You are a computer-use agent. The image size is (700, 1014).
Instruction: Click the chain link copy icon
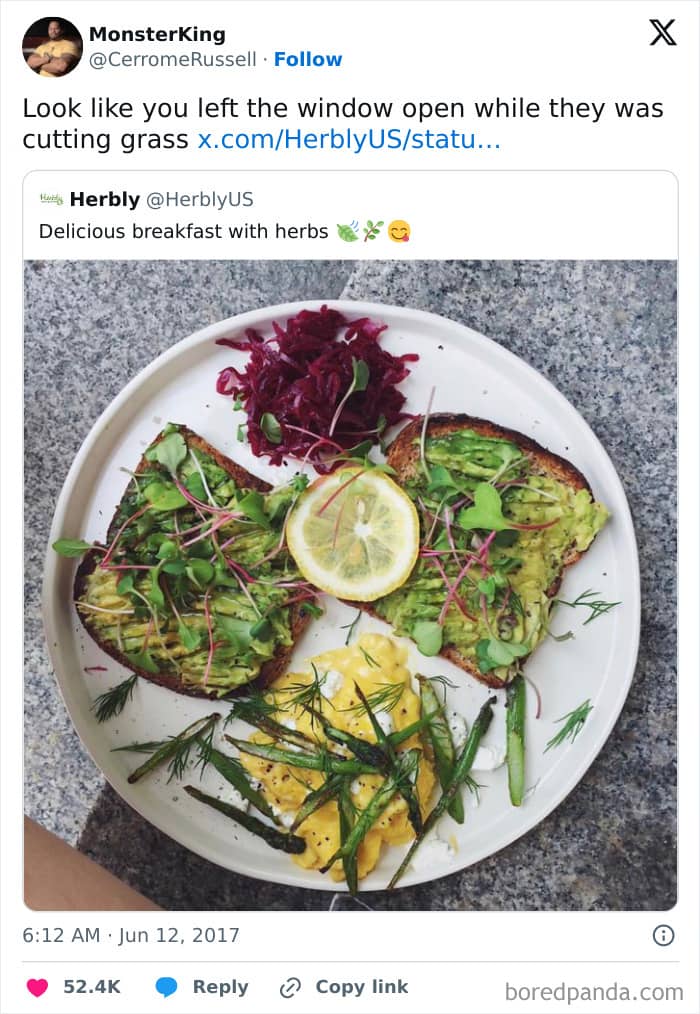[290, 987]
